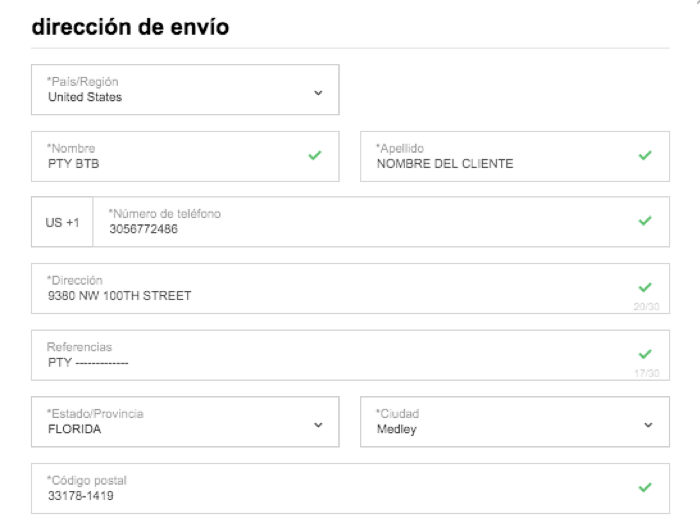Expand the Estado/Provincia chevron arrow
This screenshot has width=700, height=525.
[x=318, y=425]
